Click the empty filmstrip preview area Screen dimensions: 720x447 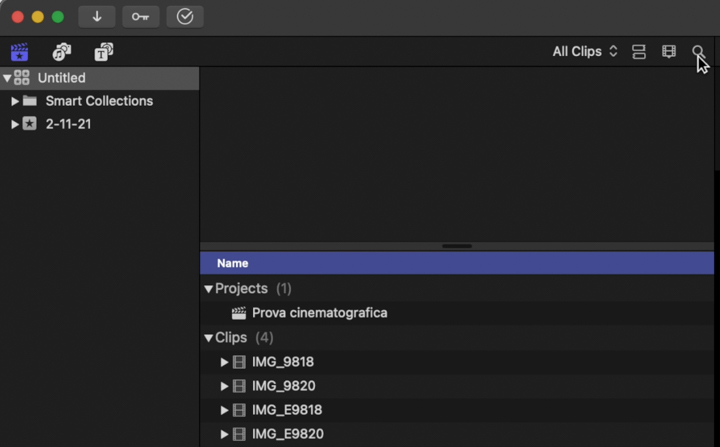(457, 154)
